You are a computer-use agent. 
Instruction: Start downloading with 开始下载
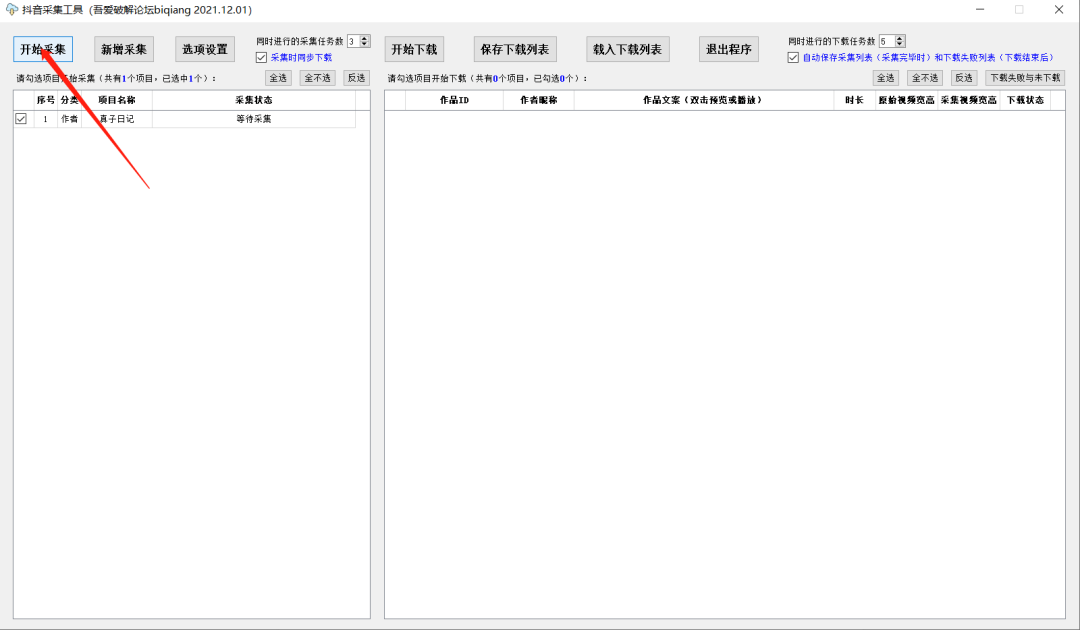pyautogui.click(x=414, y=49)
